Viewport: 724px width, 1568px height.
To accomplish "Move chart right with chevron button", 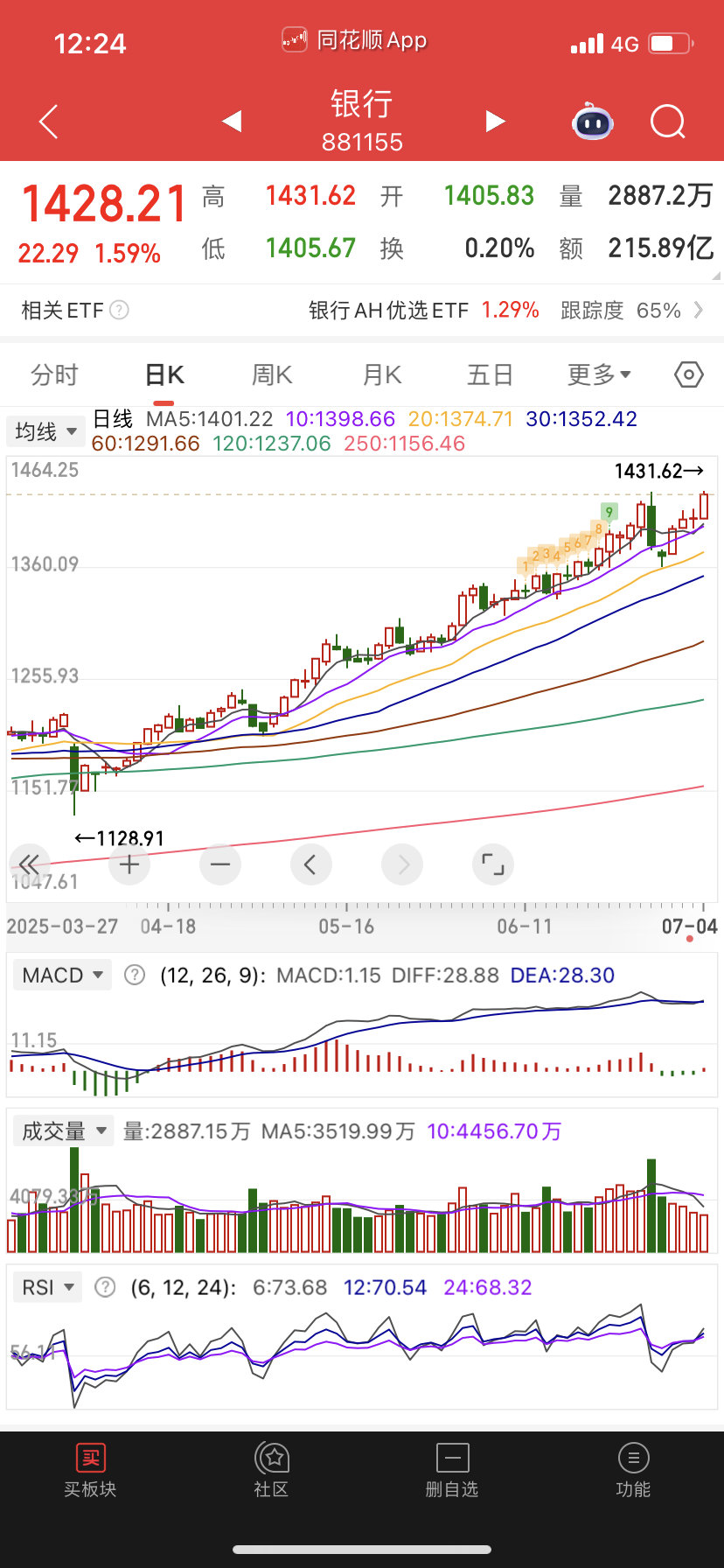I will click(402, 864).
